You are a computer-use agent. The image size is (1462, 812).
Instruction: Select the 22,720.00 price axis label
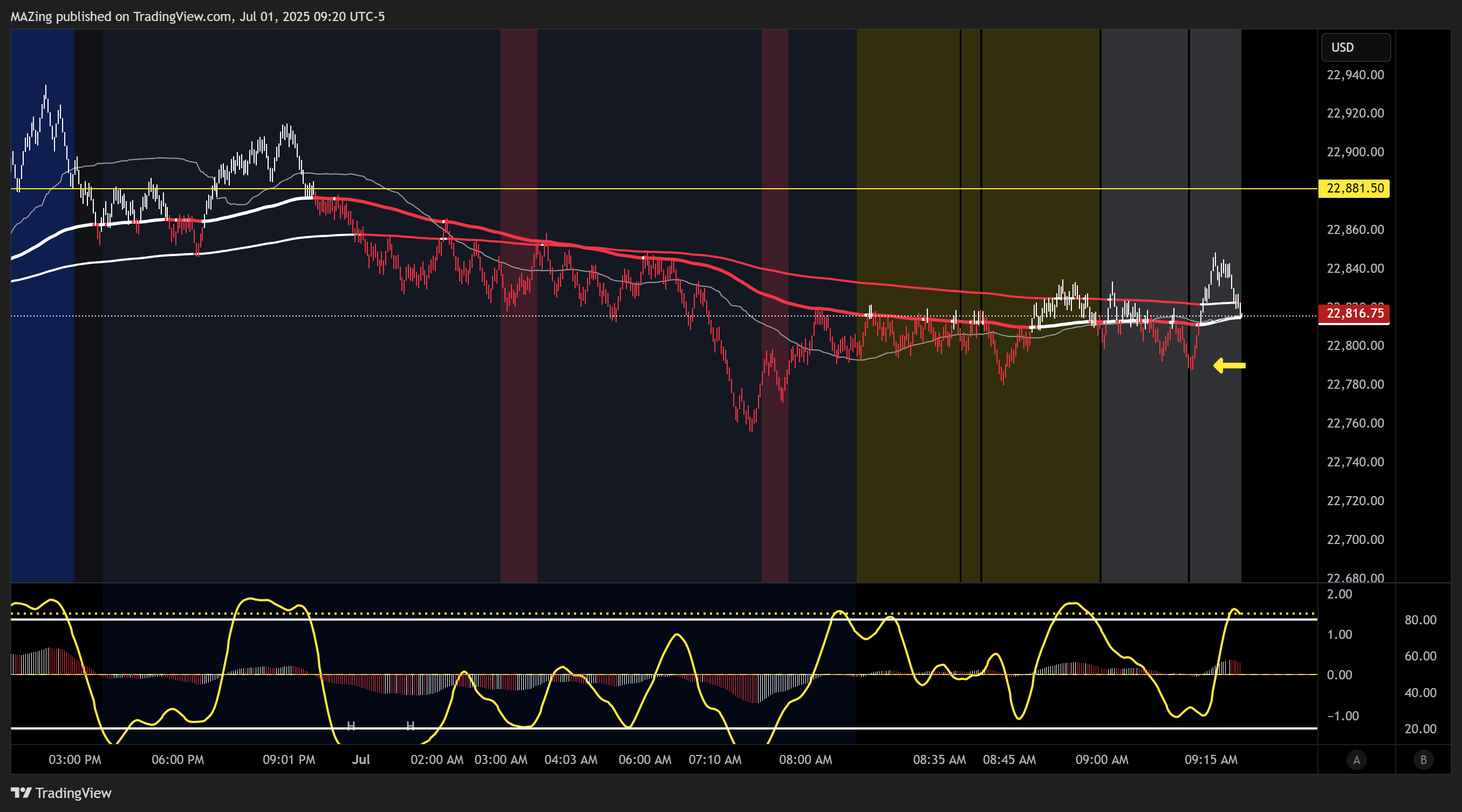click(x=1355, y=501)
